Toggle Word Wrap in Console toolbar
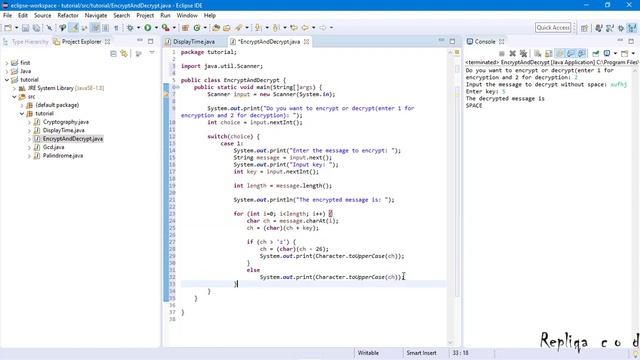 tap(560, 53)
